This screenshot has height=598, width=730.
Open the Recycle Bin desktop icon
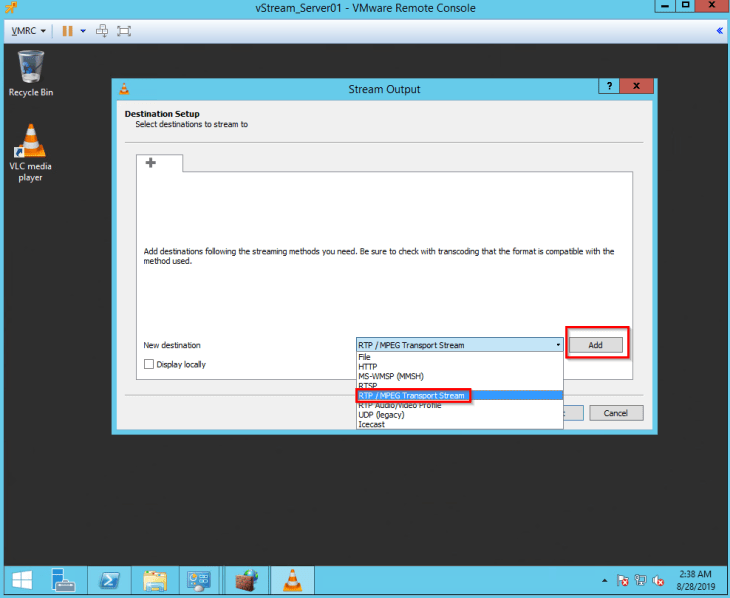pyautogui.click(x=31, y=73)
